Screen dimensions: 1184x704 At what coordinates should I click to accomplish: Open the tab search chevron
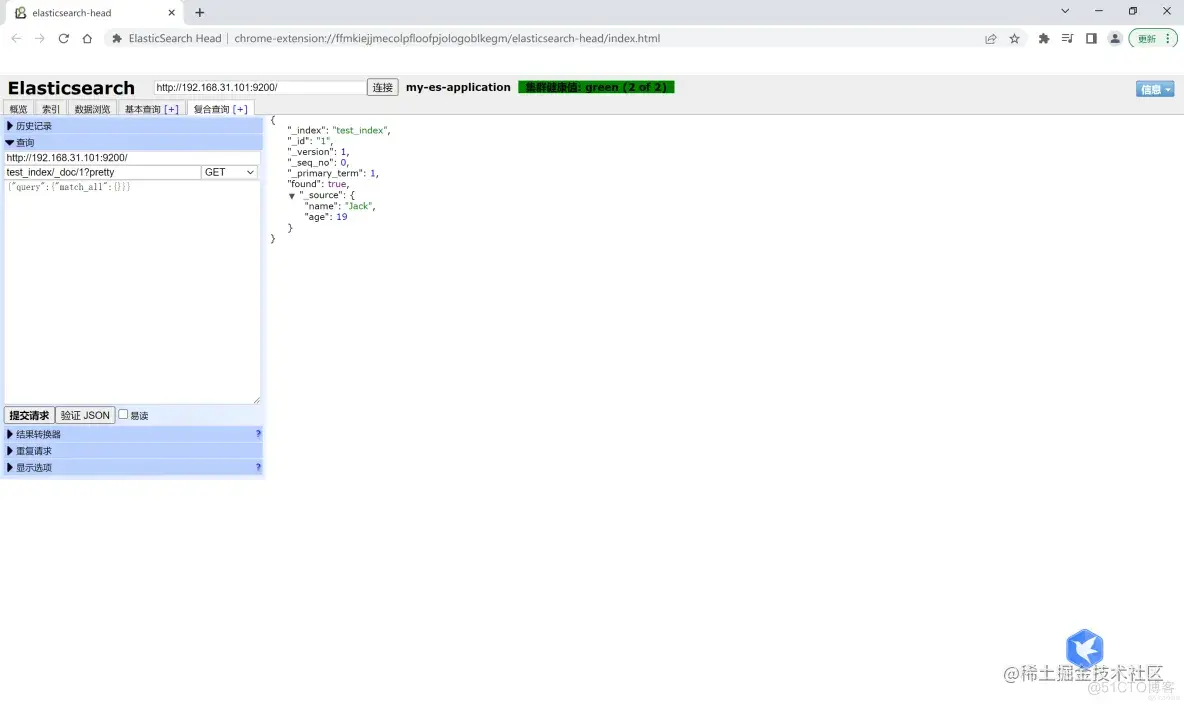[x=1065, y=11]
